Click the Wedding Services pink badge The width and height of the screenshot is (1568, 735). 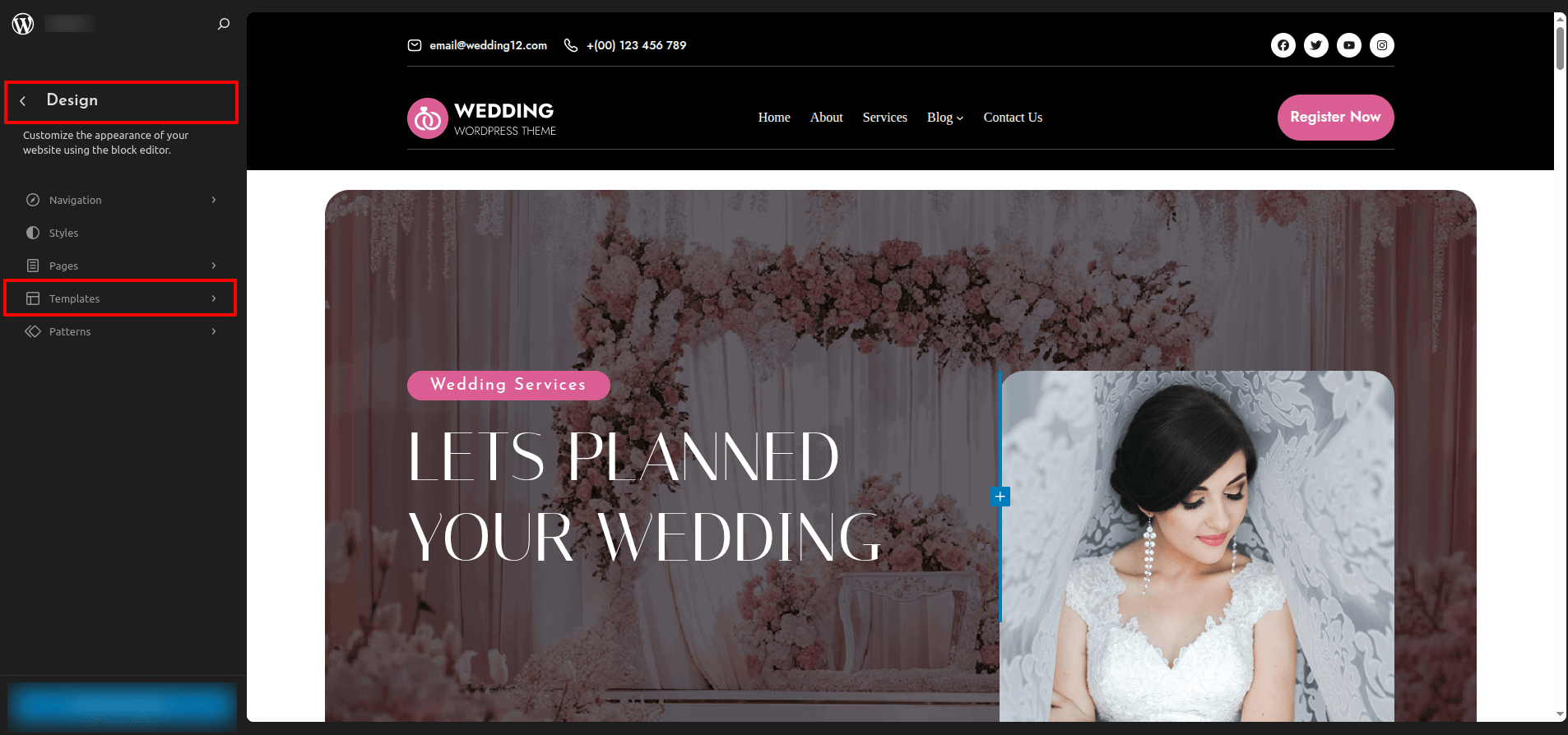(x=508, y=385)
